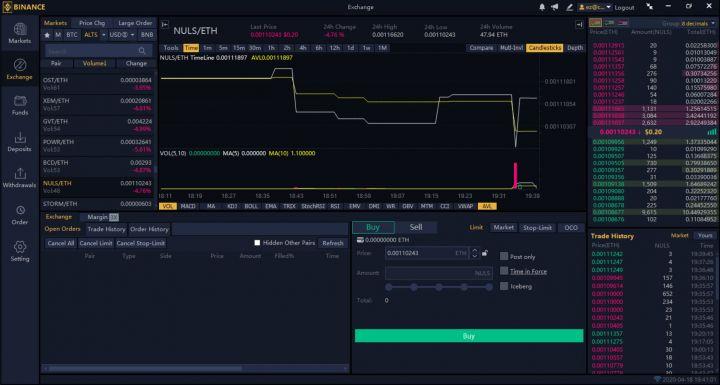Open the Markets sidebar icon
This screenshot has width=720, height=385.
(x=20, y=29)
